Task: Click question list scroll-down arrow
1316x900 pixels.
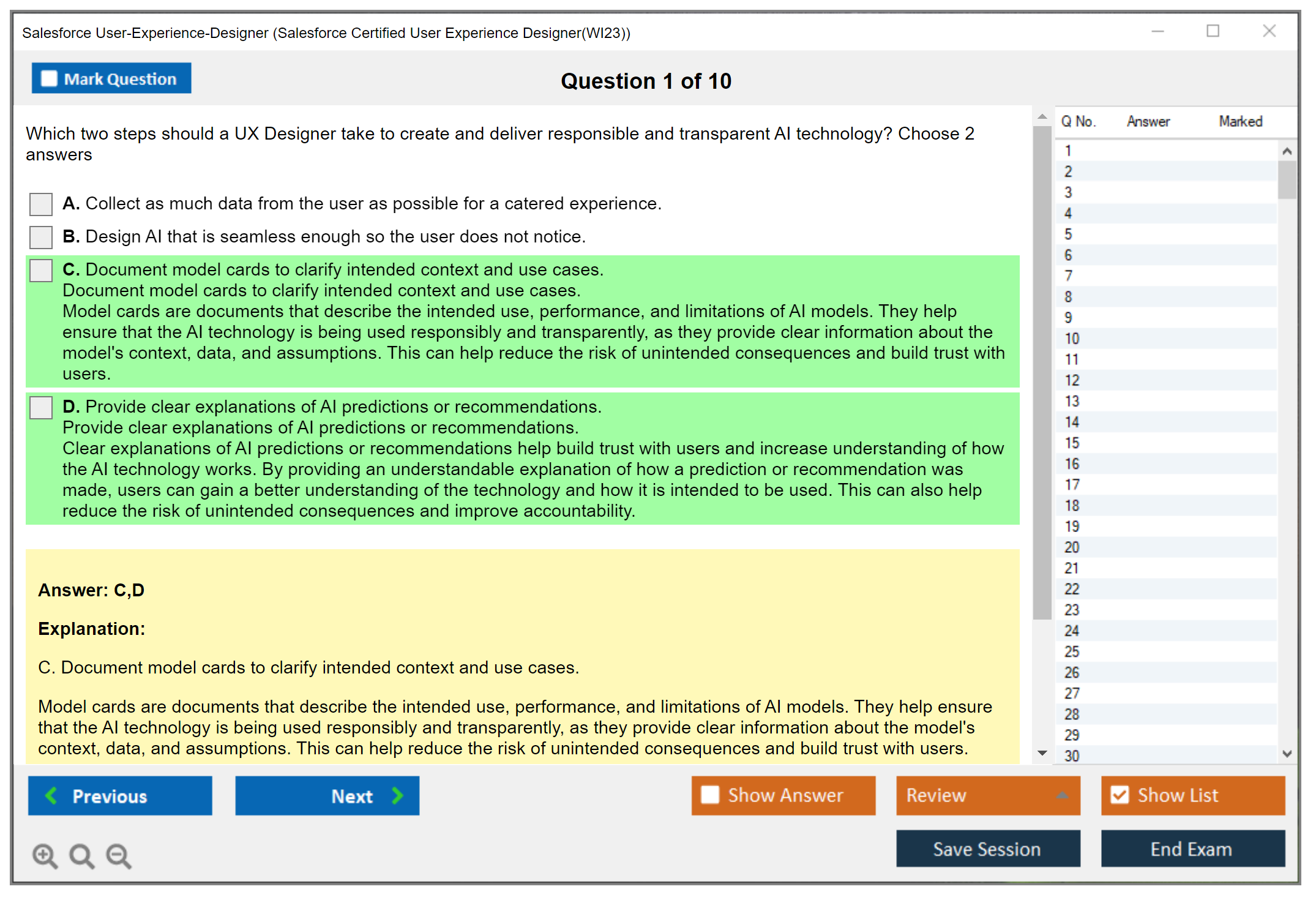Action: coord(1287,754)
